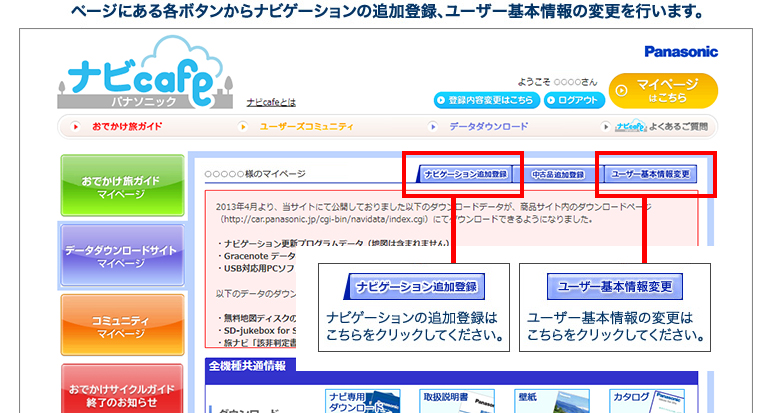
Task: Click orange arrow icon beside ユーザーズコミュニティ
Action: click(x=243, y=127)
